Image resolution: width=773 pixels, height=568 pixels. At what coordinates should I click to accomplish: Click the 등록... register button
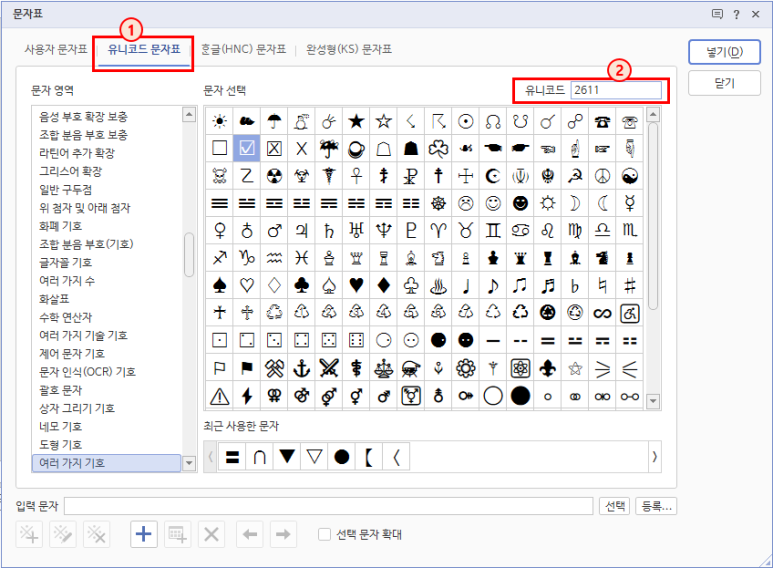656,506
